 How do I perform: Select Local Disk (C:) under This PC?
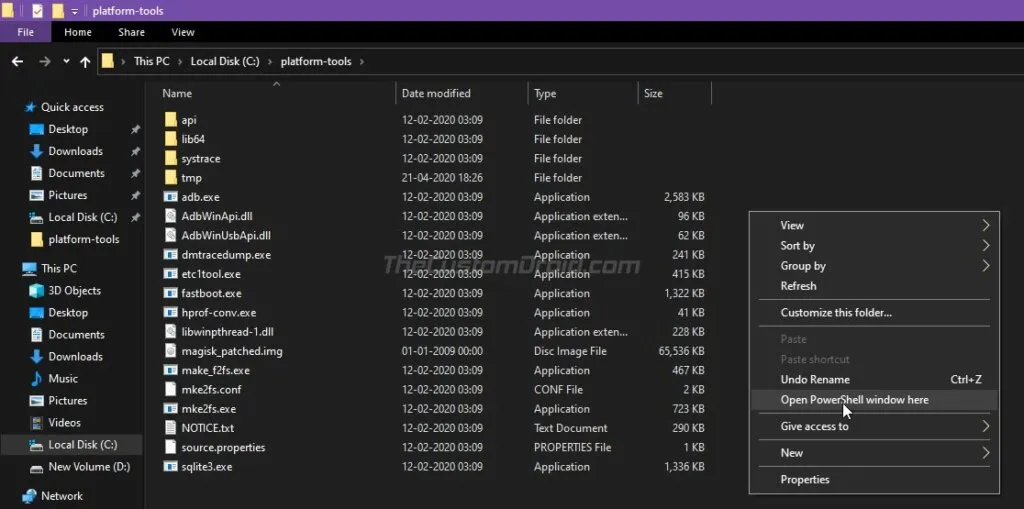pyautogui.click(x=82, y=445)
